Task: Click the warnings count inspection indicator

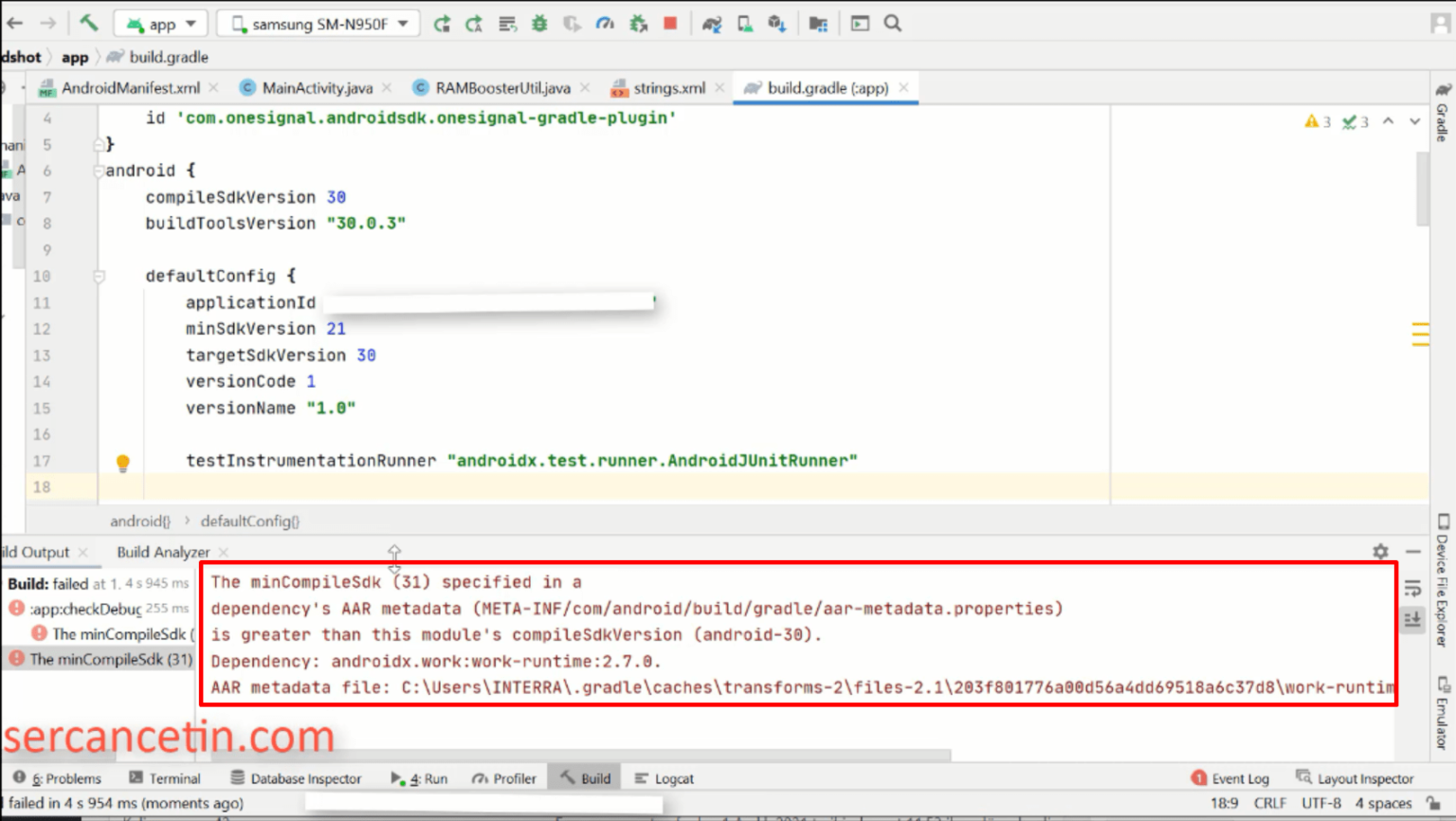Action: point(1318,121)
